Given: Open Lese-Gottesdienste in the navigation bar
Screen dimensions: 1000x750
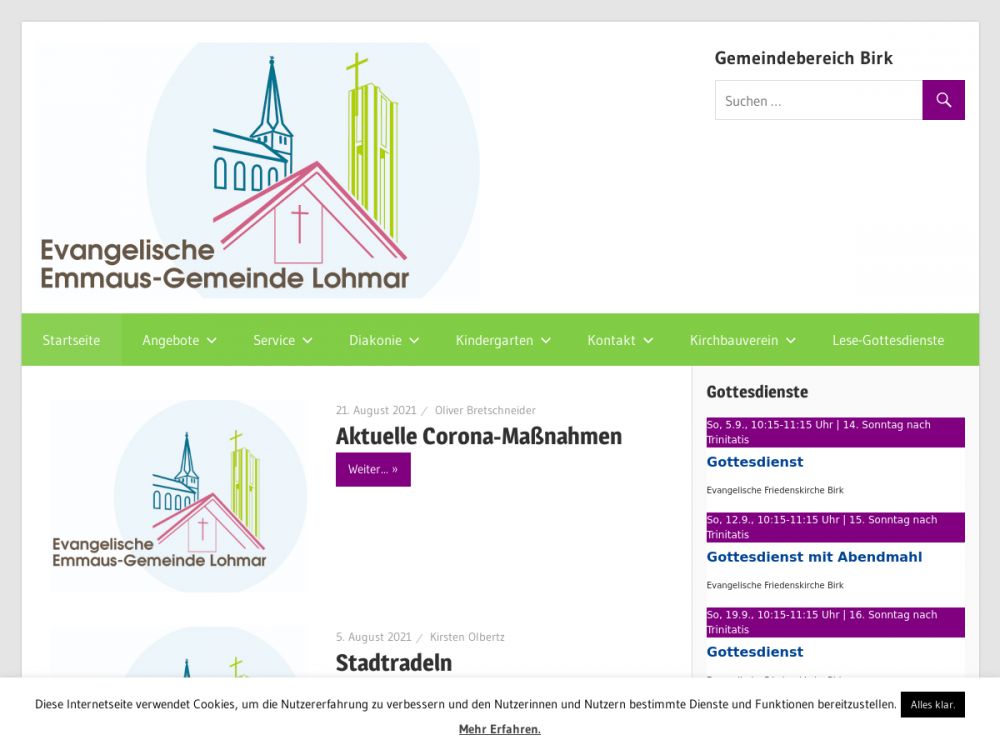Looking at the screenshot, I should coord(888,340).
